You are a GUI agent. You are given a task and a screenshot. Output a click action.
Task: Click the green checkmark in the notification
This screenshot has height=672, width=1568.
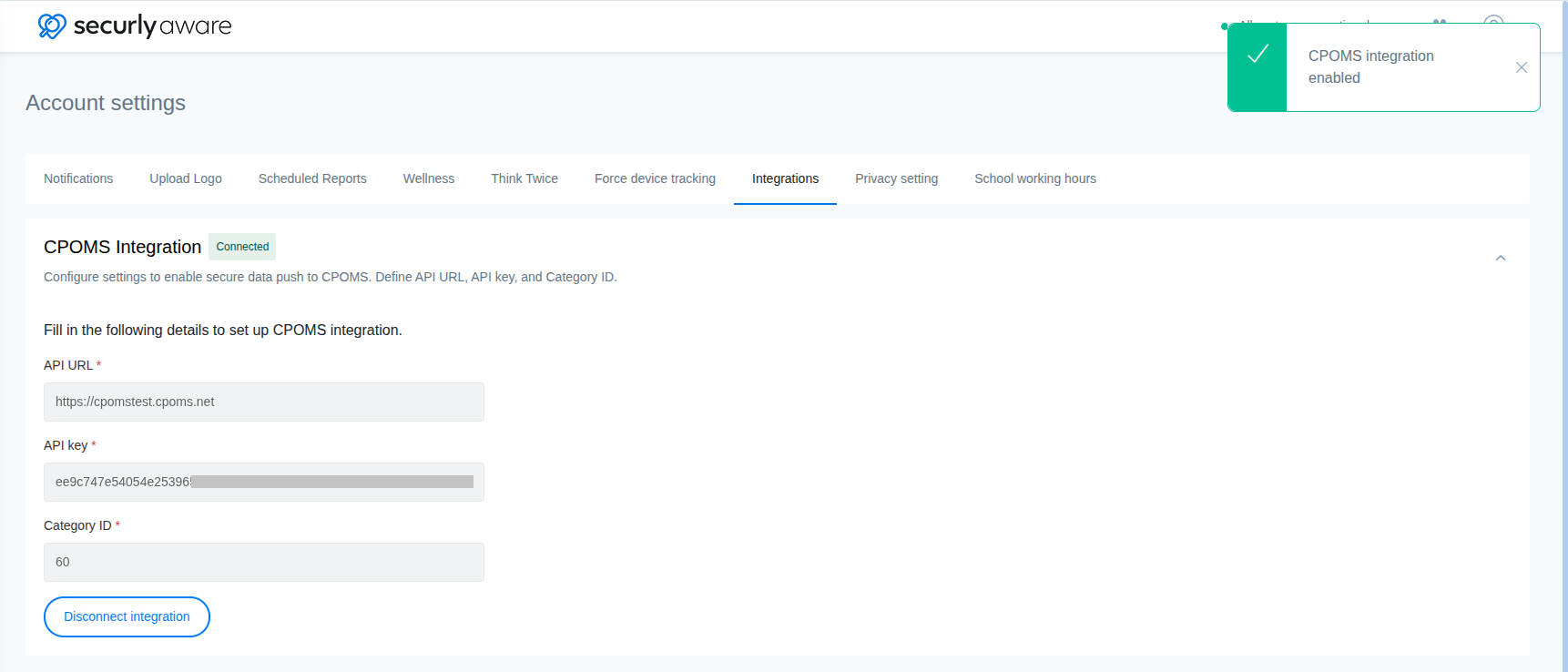pos(1257,55)
